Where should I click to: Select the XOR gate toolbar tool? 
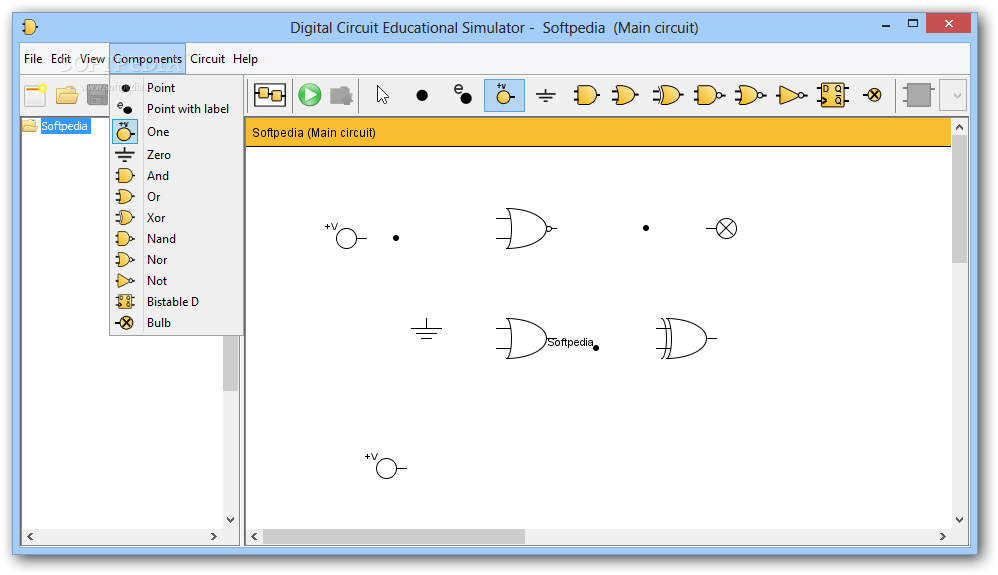(667, 96)
